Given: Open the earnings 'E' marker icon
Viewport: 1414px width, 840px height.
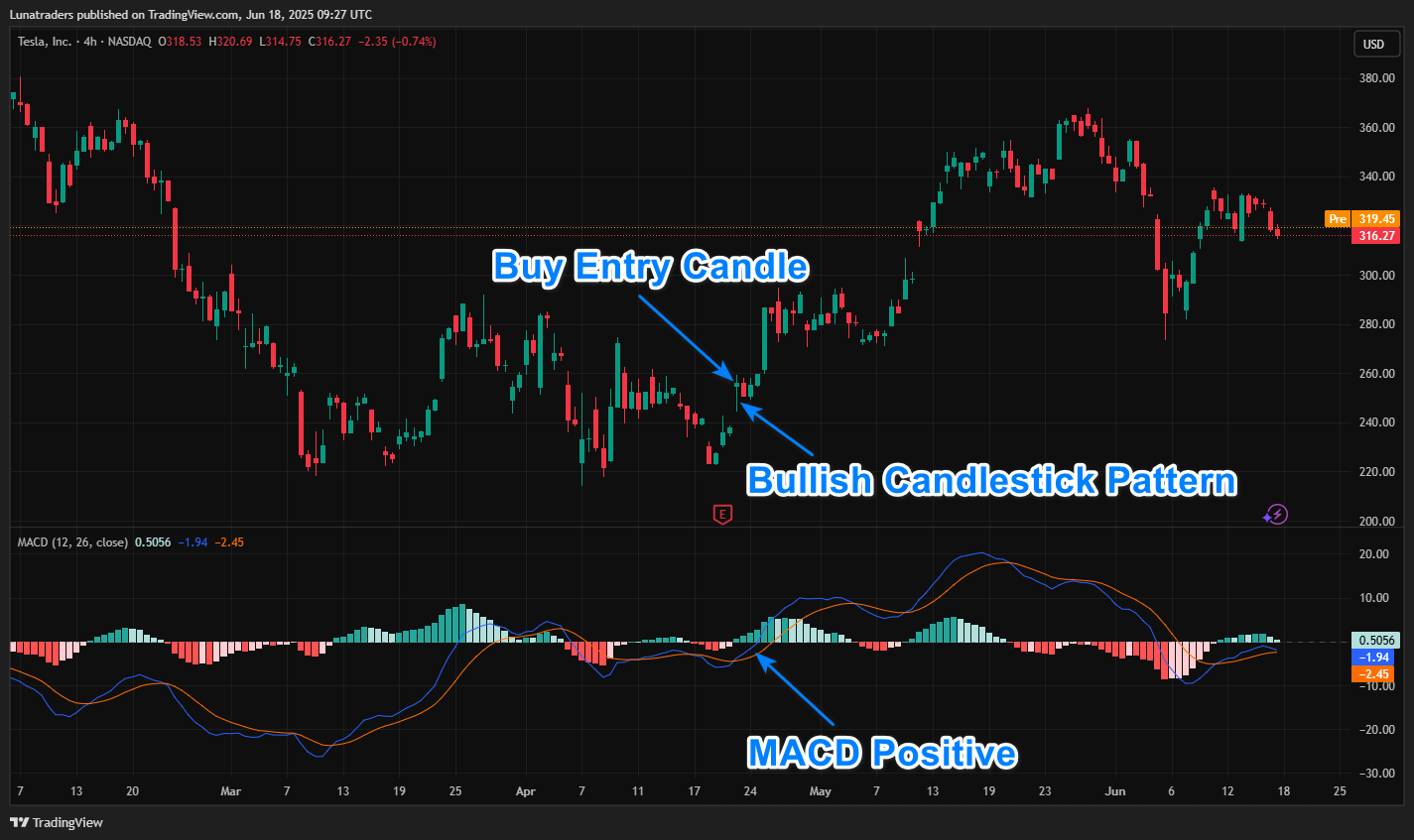Looking at the screenshot, I should point(722,514).
